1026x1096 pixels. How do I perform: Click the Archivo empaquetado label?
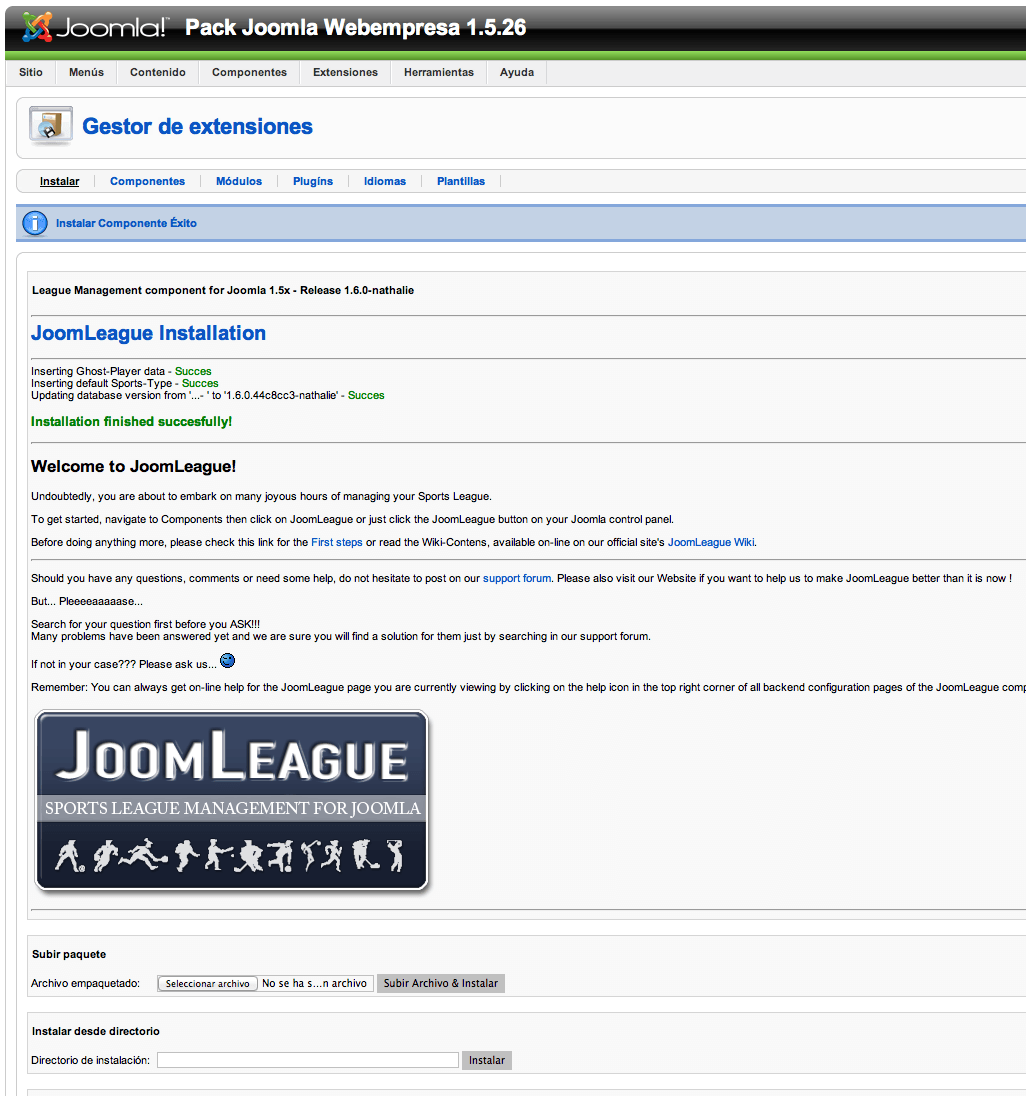pos(85,983)
